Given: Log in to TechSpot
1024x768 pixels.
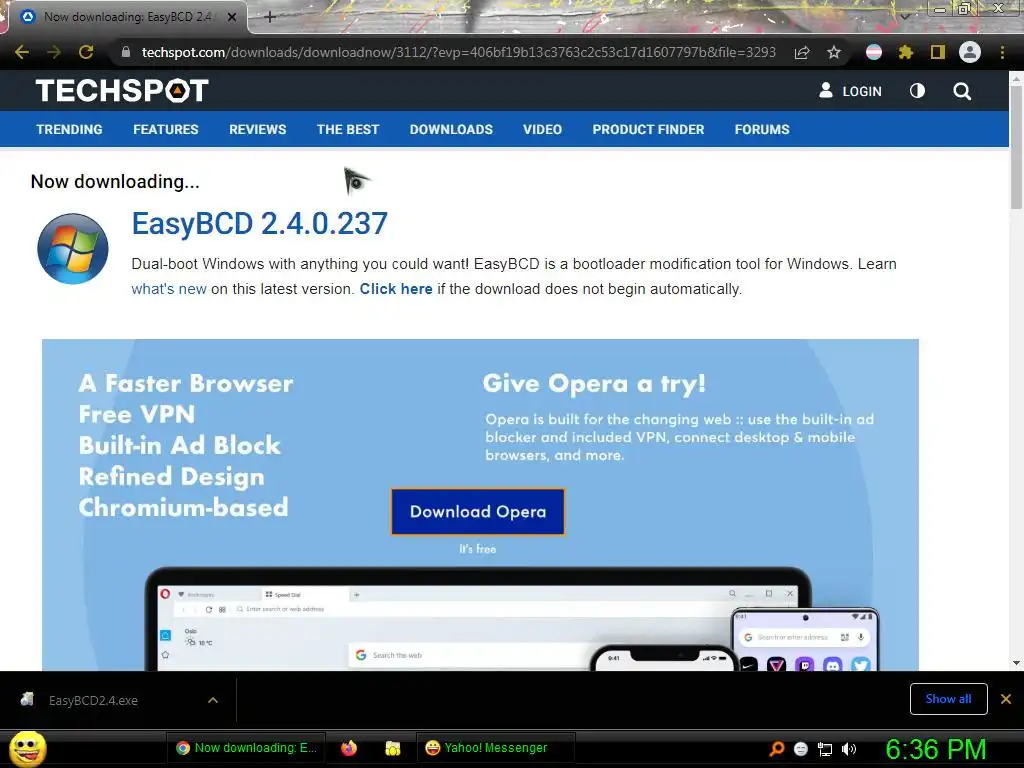Looking at the screenshot, I should click(x=850, y=91).
